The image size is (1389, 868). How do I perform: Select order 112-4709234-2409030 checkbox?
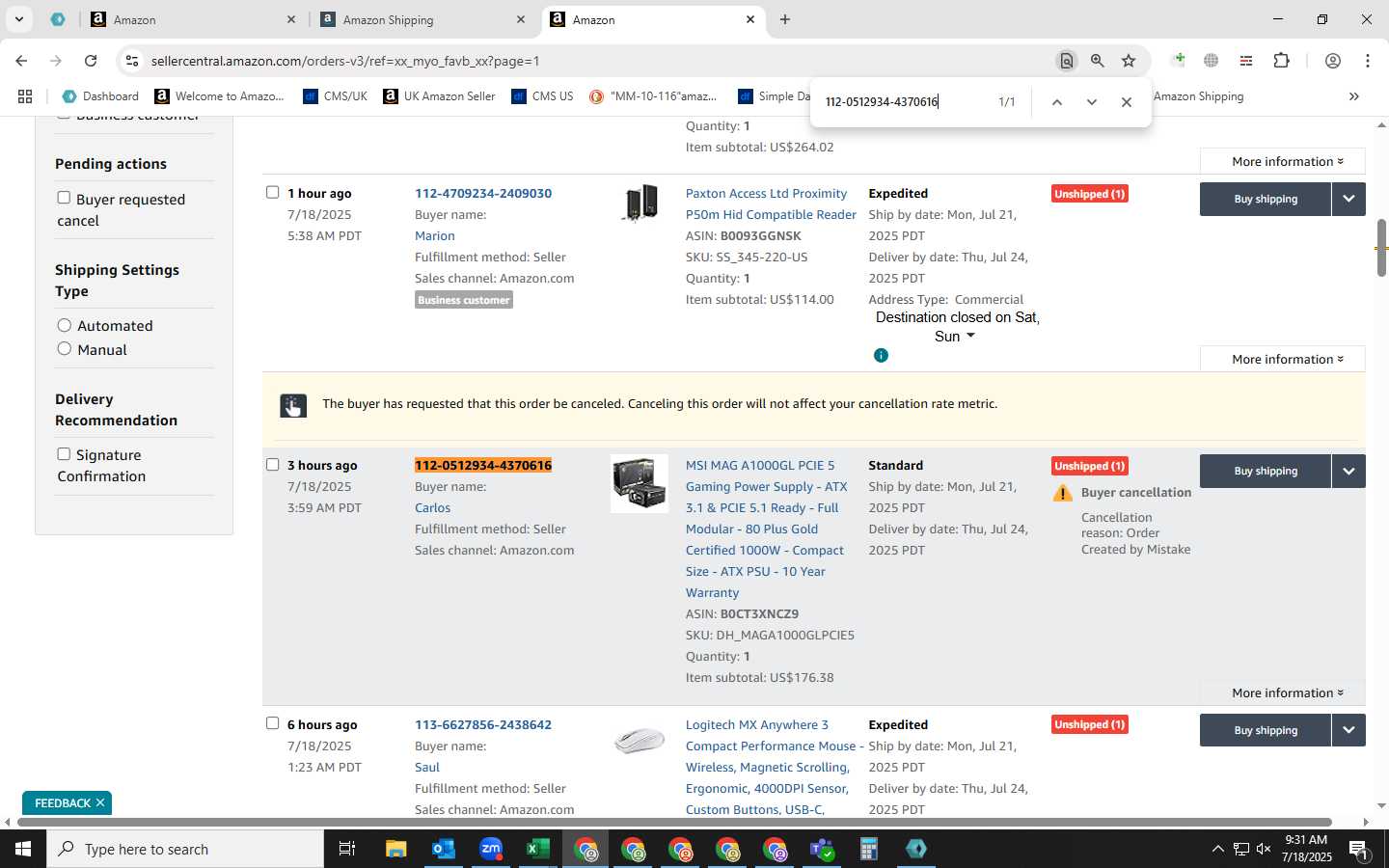pos(272,192)
